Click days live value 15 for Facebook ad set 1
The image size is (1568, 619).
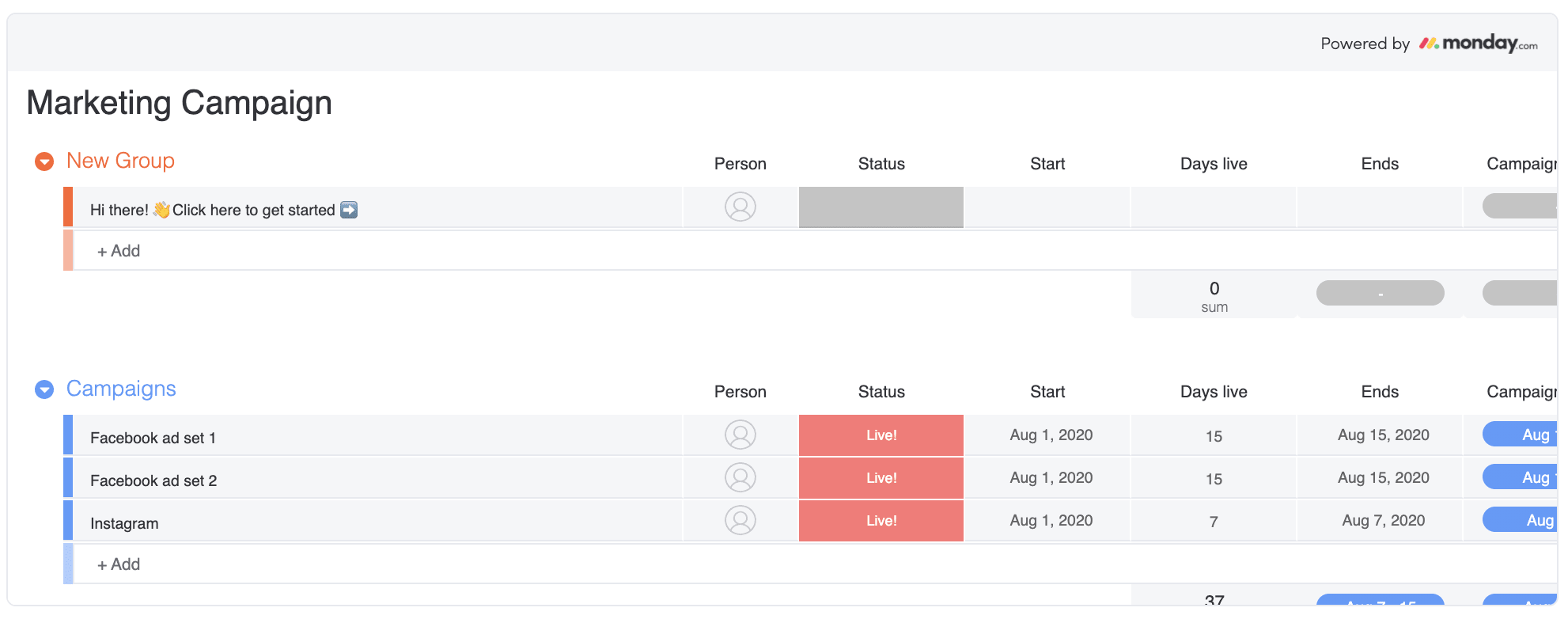point(1214,436)
